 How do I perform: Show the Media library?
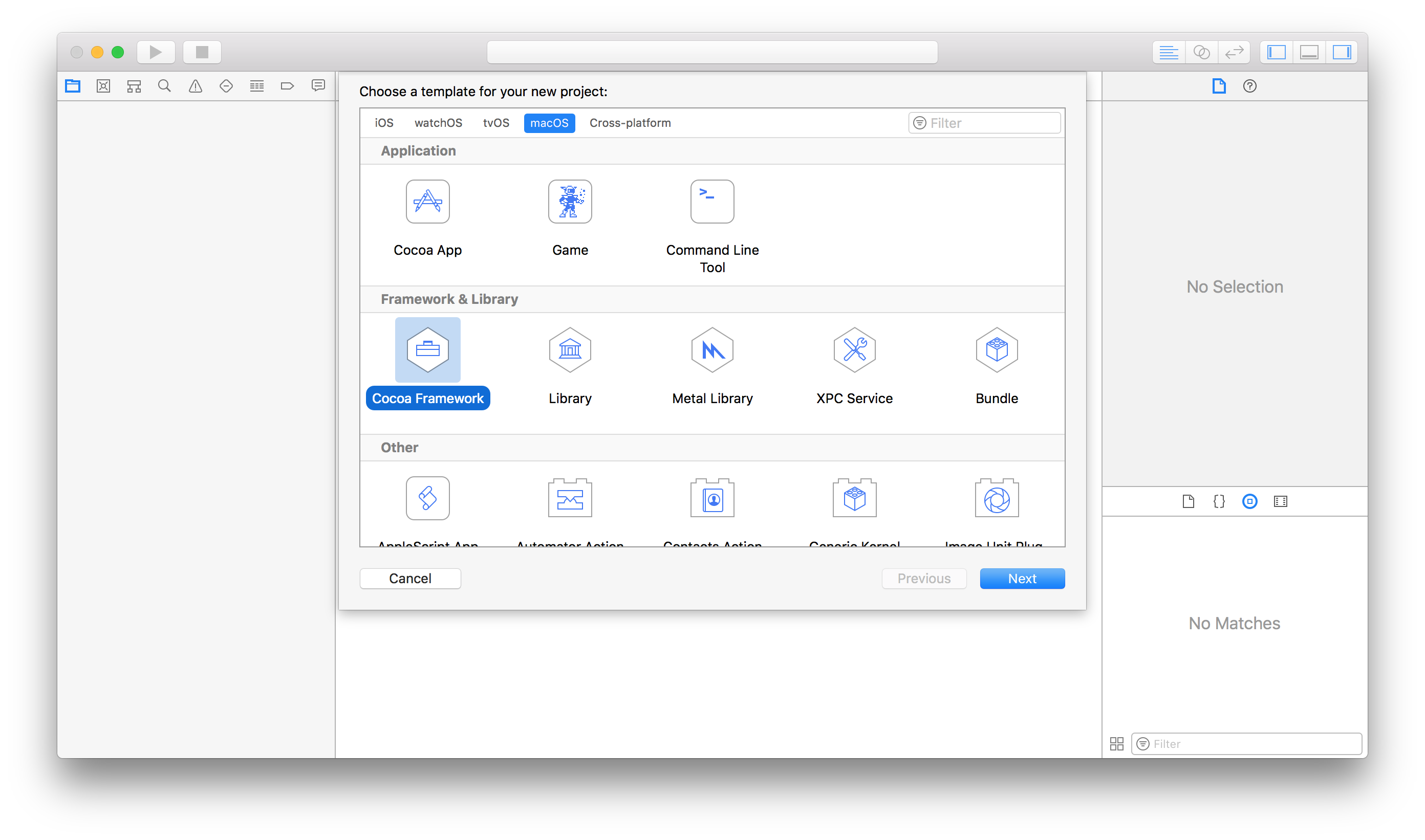[x=1281, y=501]
